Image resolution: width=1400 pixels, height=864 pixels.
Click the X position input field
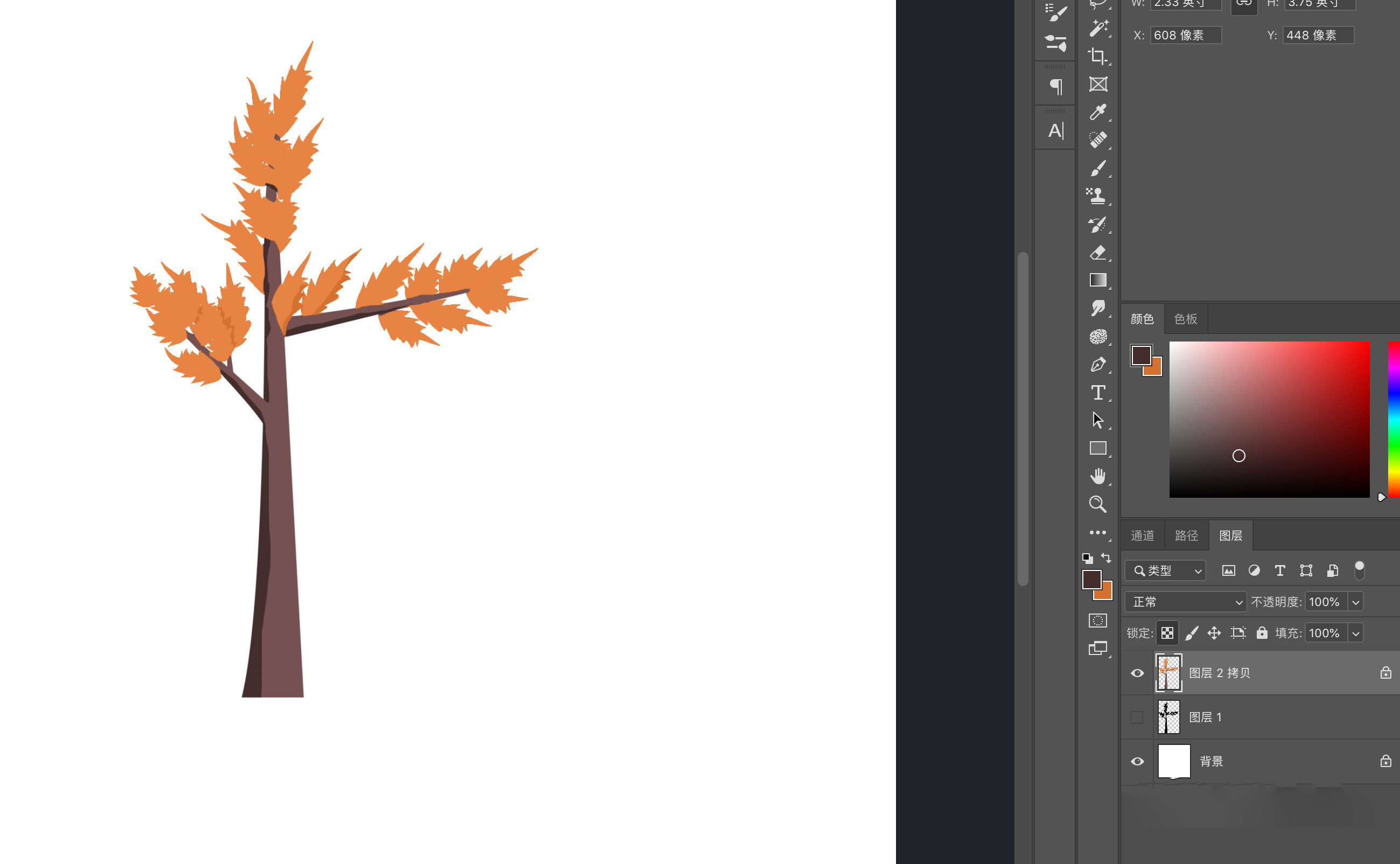pos(1185,36)
